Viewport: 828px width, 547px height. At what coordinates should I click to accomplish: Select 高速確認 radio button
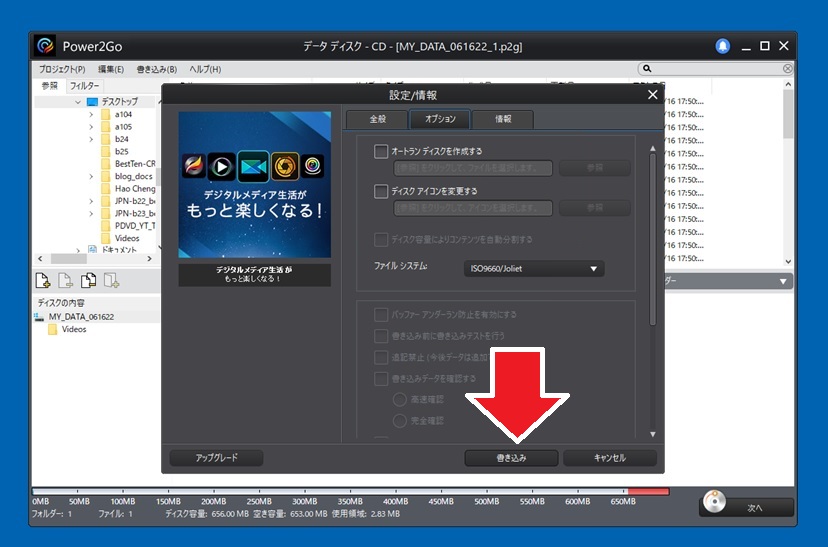click(400, 400)
